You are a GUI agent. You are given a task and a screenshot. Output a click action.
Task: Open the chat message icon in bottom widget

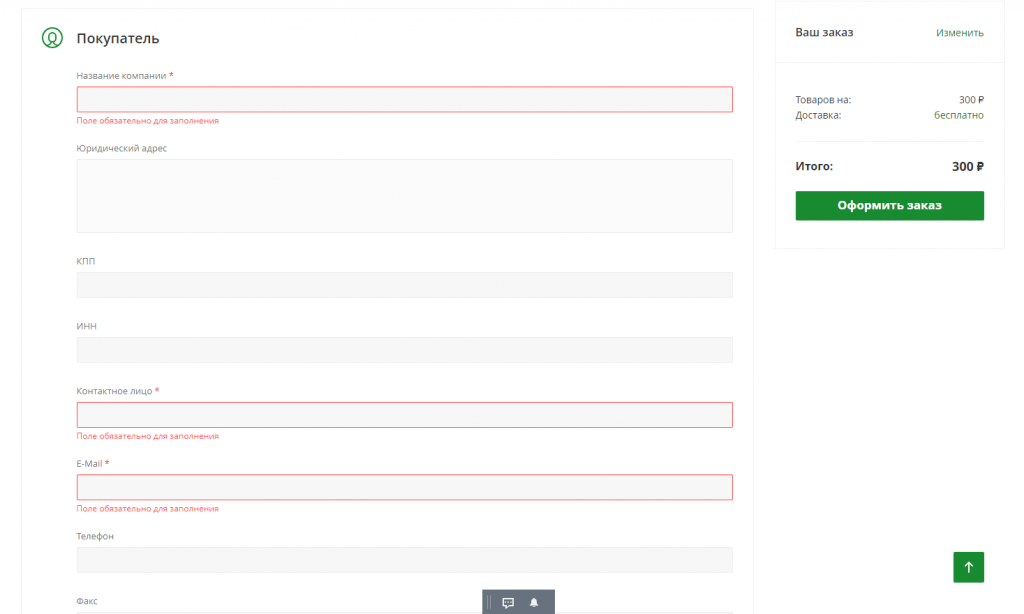[x=508, y=603]
